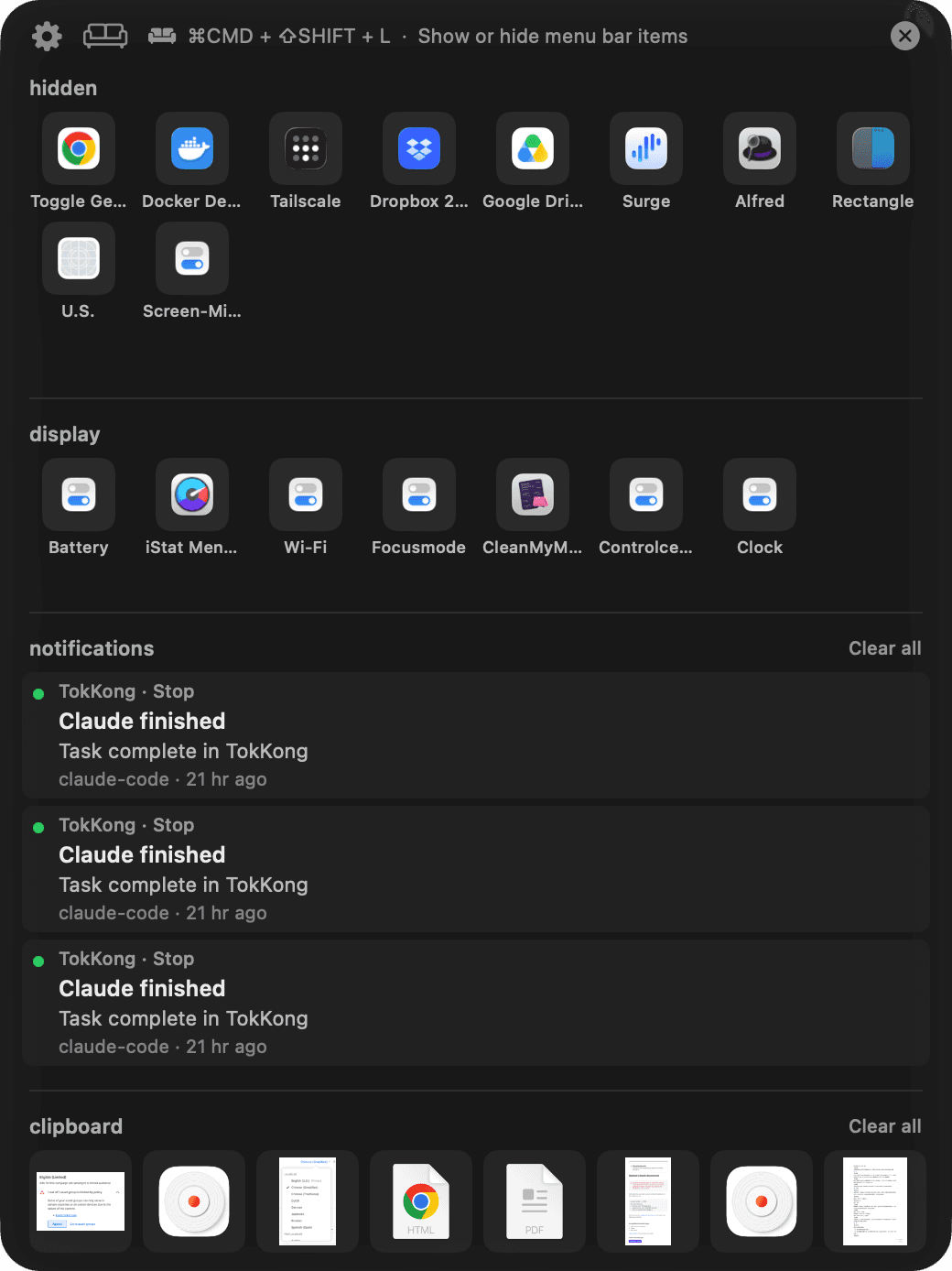Select the iStat Menus icon
The height and width of the screenshot is (1271, 952).
pyautogui.click(x=192, y=494)
